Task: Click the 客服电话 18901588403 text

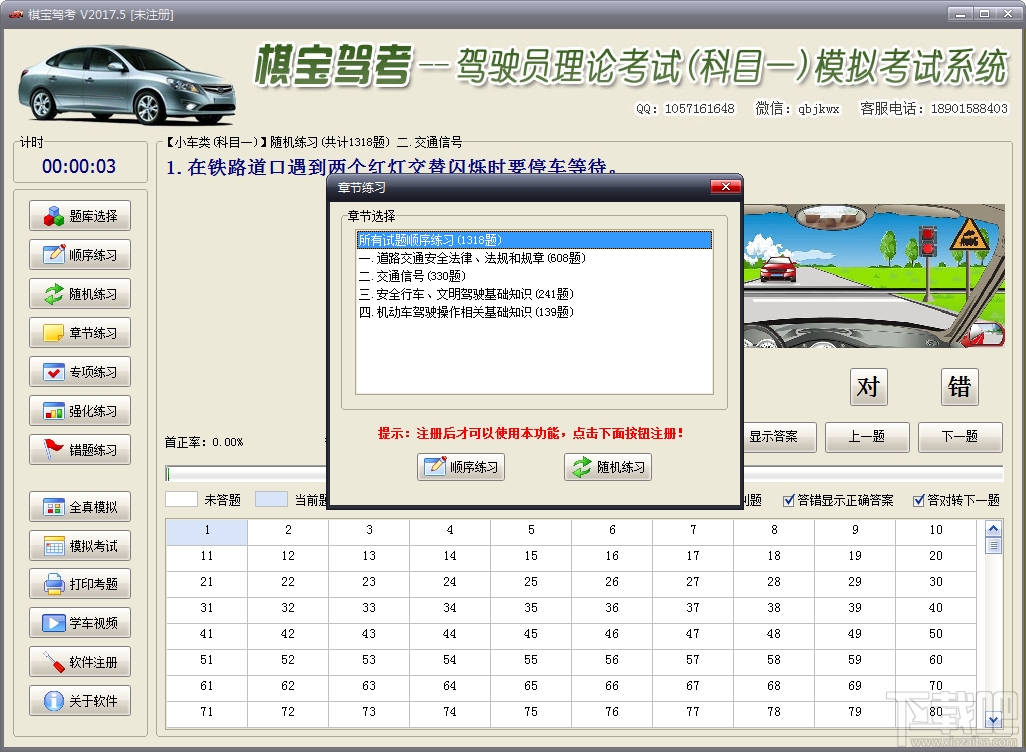Action: (934, 109)
